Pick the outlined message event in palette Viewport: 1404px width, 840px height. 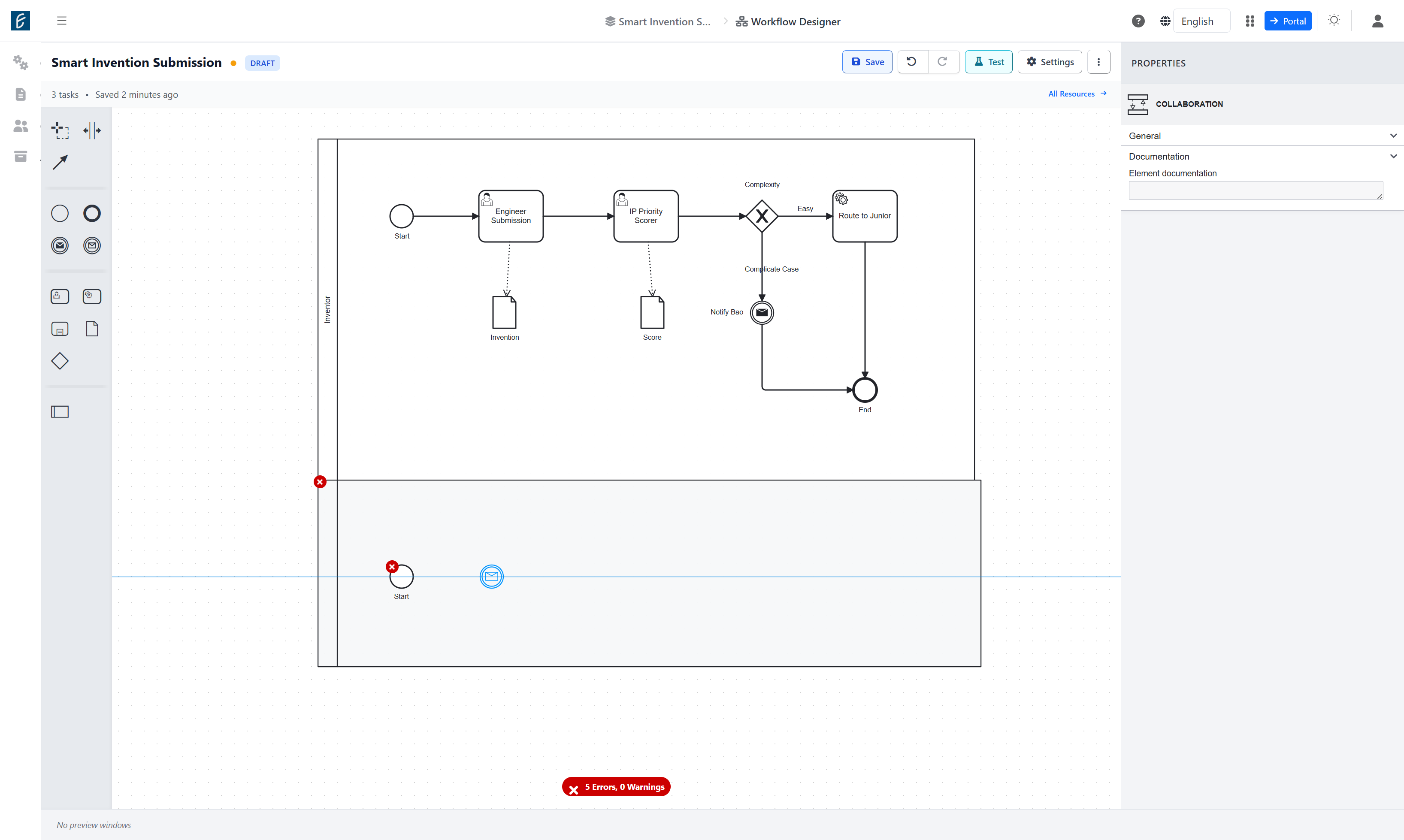pyautogui.click(x=92, y=246)
